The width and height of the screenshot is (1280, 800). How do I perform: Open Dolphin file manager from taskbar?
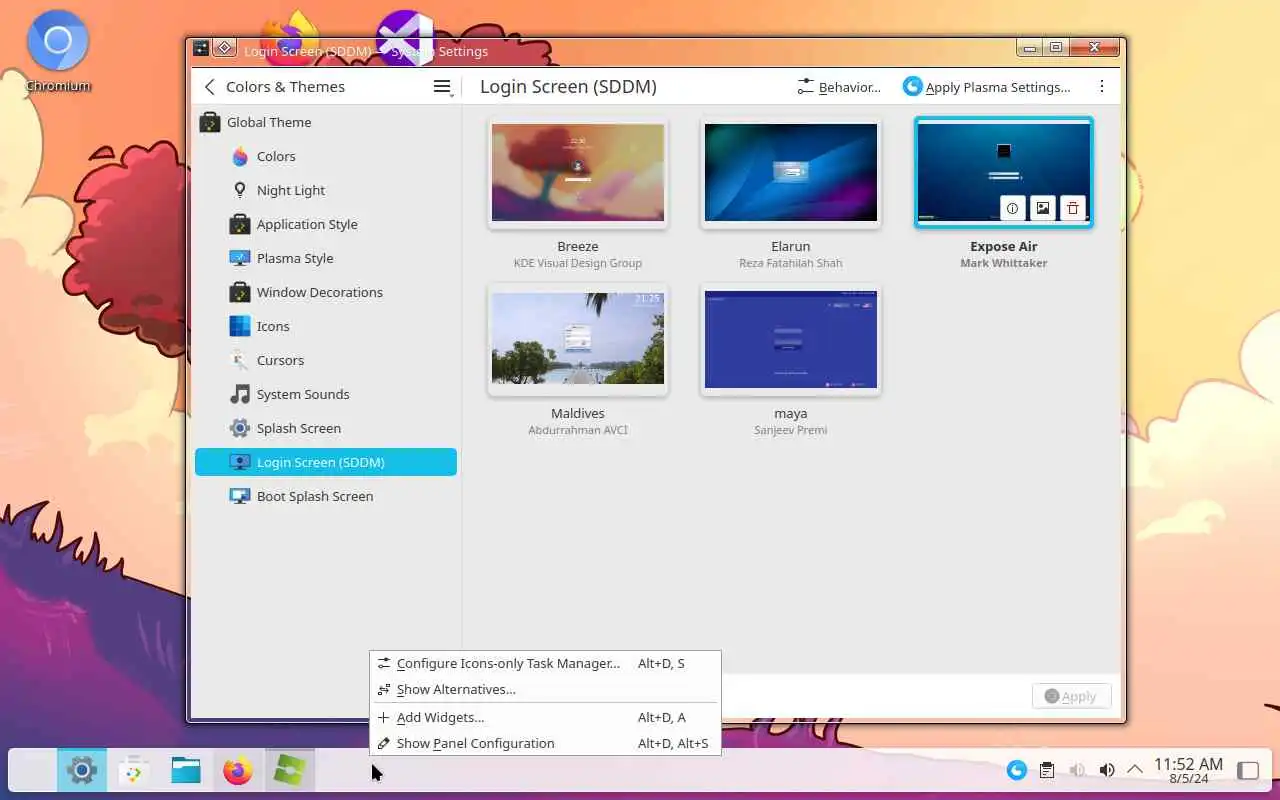[186, 770]
